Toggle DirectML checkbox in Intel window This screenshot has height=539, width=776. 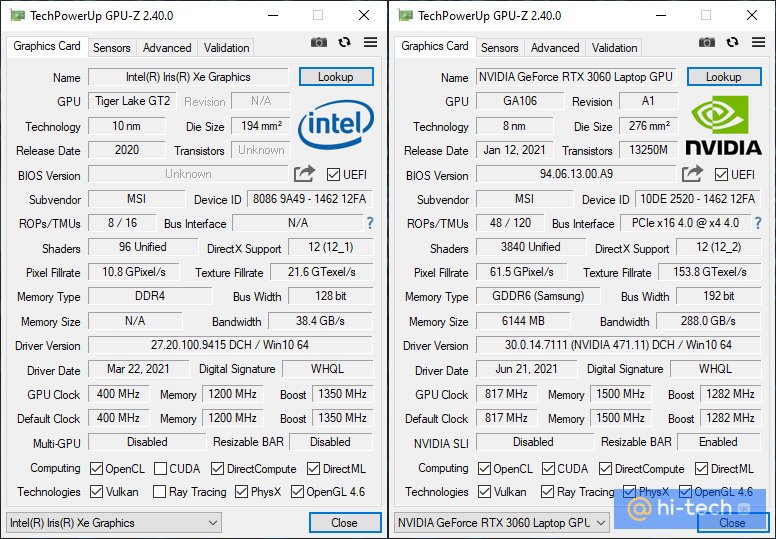pyautogui.click(x=313, y=468)
